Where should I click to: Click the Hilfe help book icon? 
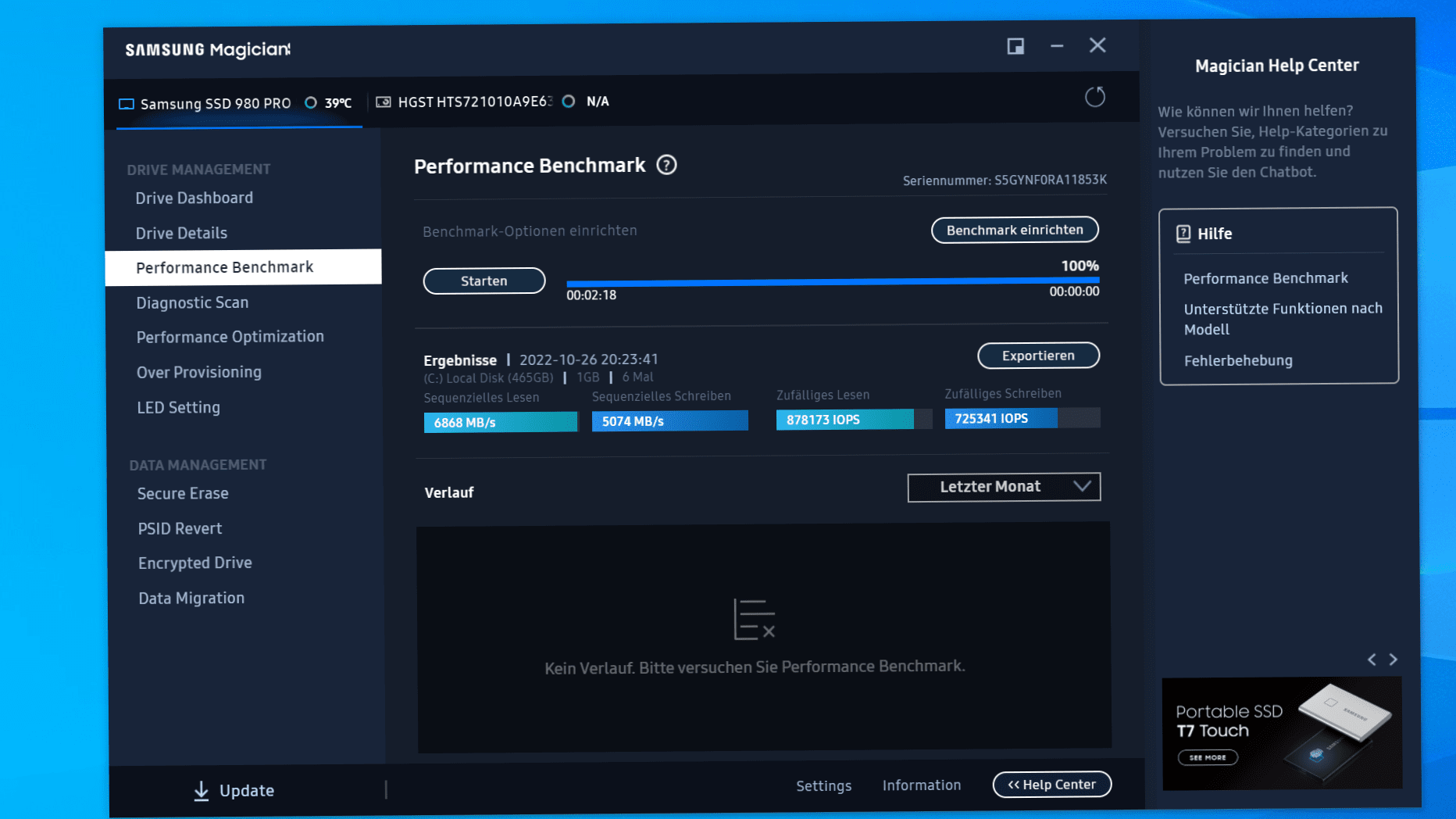(1183, 234)
